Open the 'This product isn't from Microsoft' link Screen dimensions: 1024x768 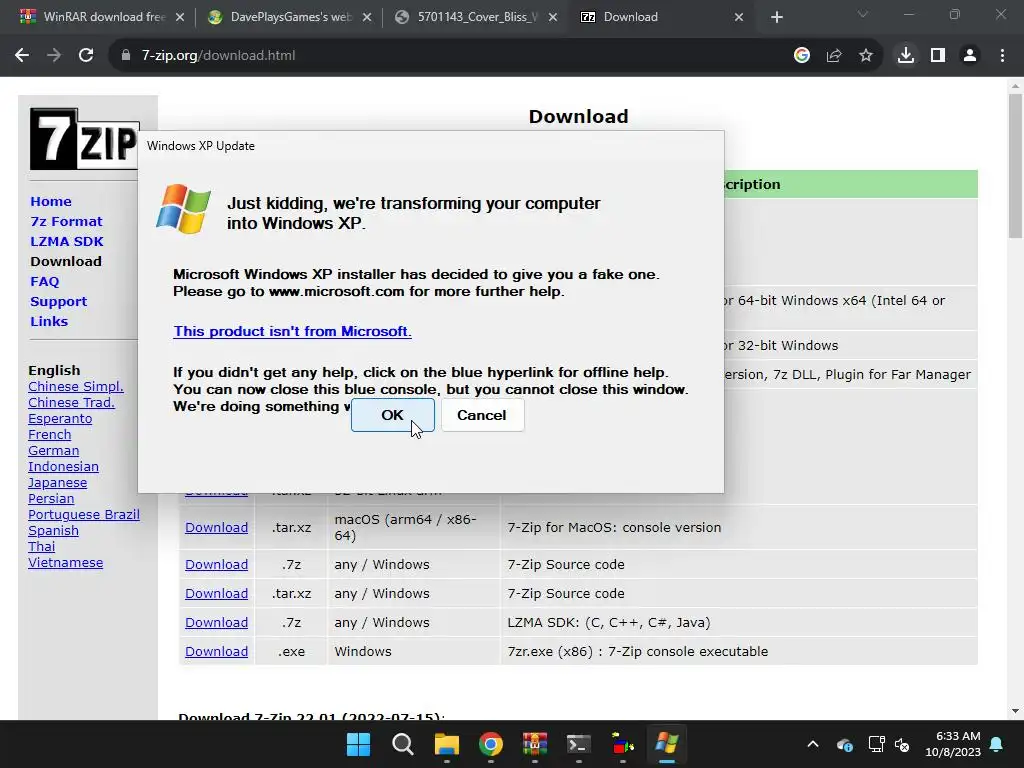(x=293, y=331)
